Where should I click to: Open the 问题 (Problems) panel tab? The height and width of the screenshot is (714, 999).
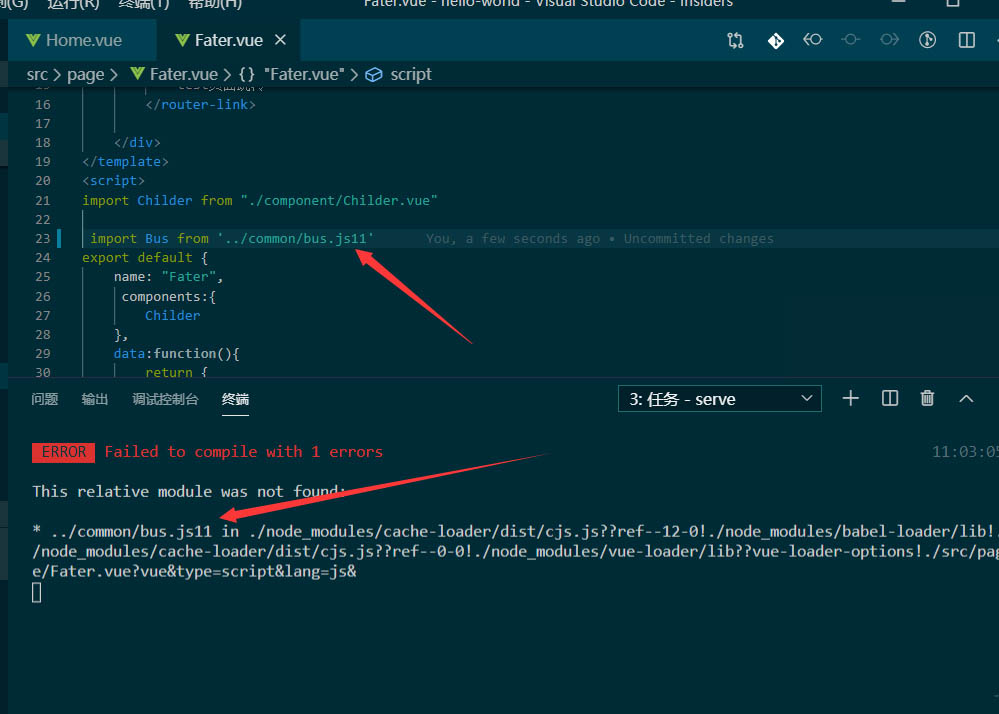[x=45, y=399]
